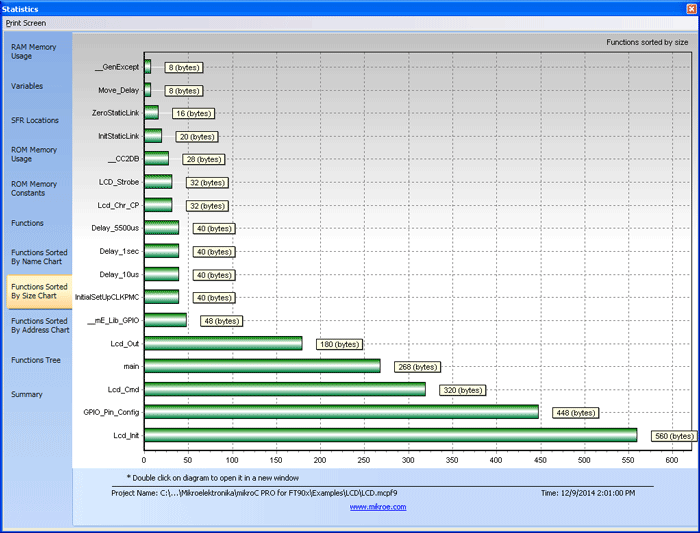Select the Lcd_Out bar in chart

coord(223,343)
